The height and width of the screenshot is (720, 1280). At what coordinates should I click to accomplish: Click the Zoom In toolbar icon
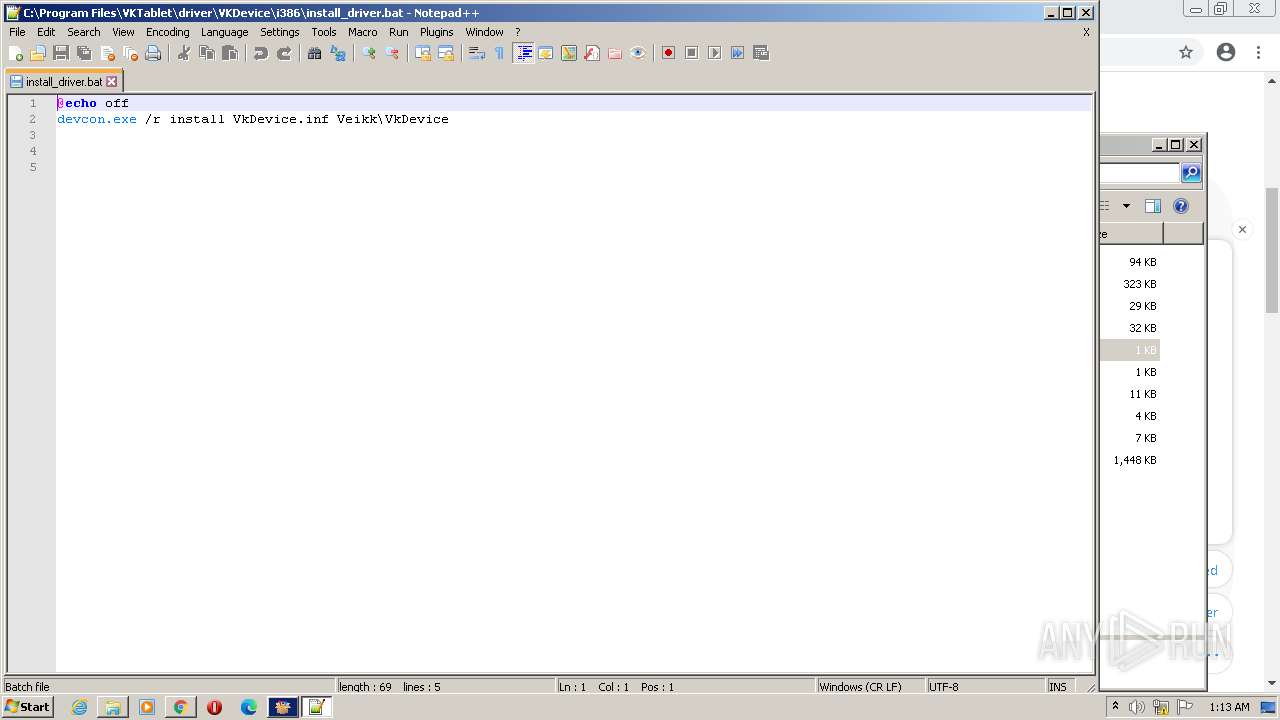click(x=369, y=53)
